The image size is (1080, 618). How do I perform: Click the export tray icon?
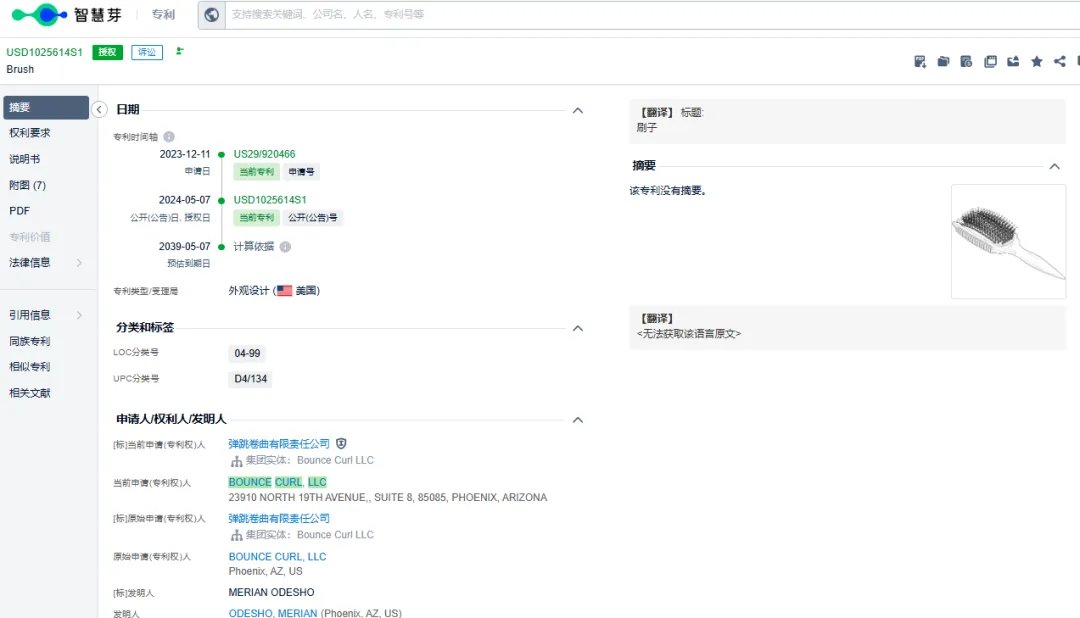pyautogui.click(x=1013, y=62)
